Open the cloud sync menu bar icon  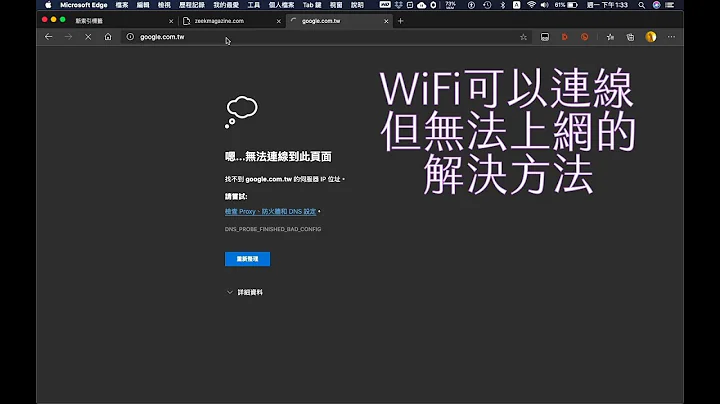(422, 5)
